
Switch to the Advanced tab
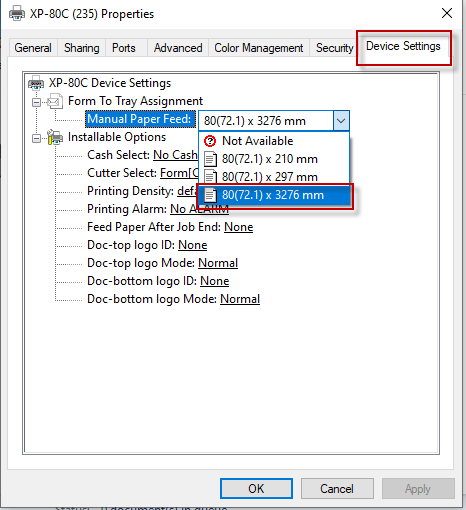click(178, 48)
